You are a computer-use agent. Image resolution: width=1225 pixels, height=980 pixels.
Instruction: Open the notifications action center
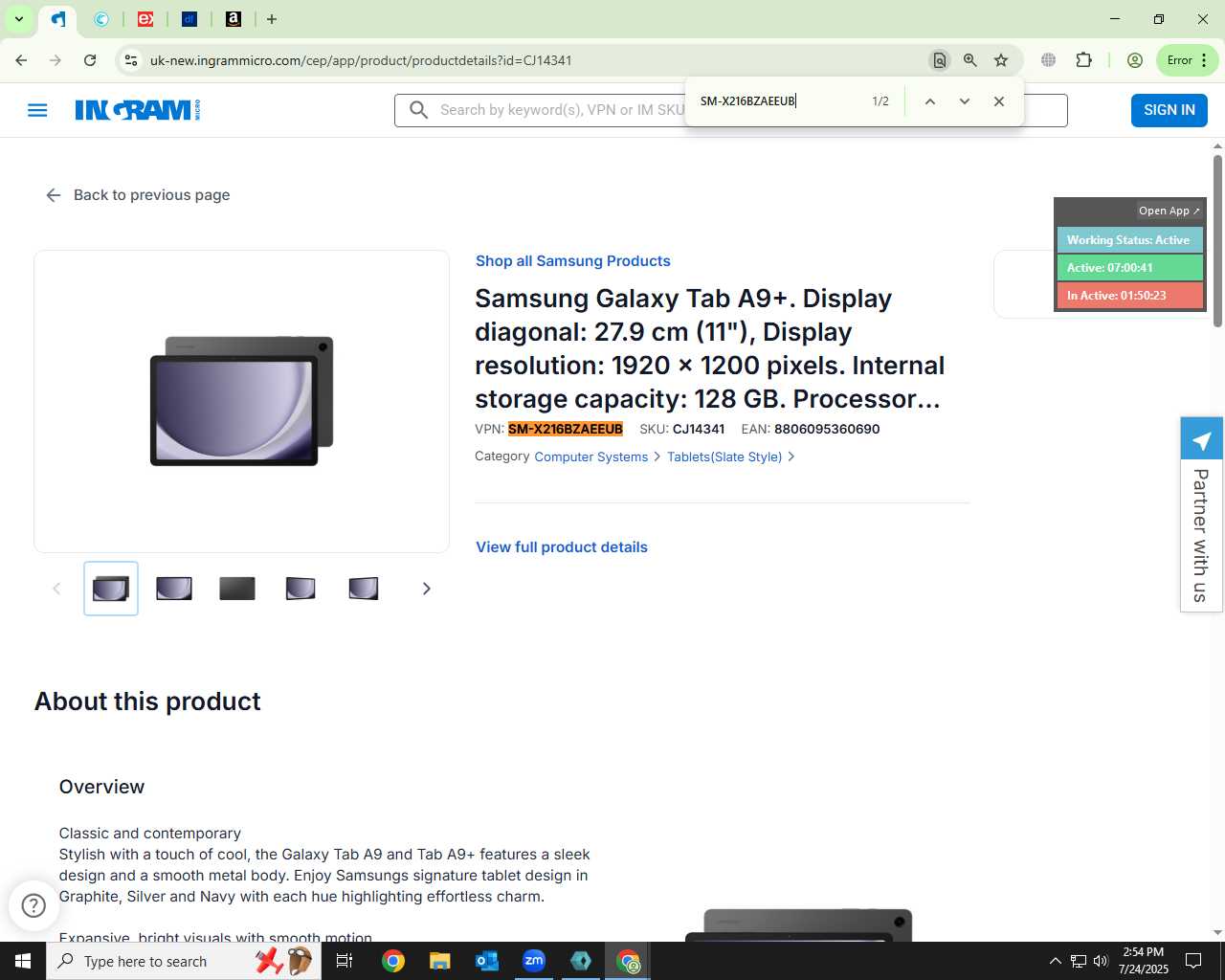click(x=1193, y=961)
